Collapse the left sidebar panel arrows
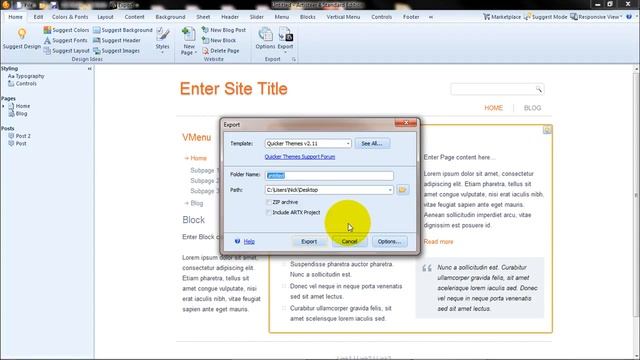Viewport: 640px width, 360px height. (89, 69)
